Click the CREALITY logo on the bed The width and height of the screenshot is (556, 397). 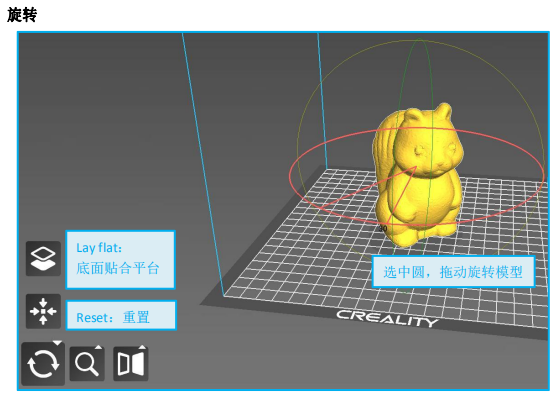click(387, 318)
